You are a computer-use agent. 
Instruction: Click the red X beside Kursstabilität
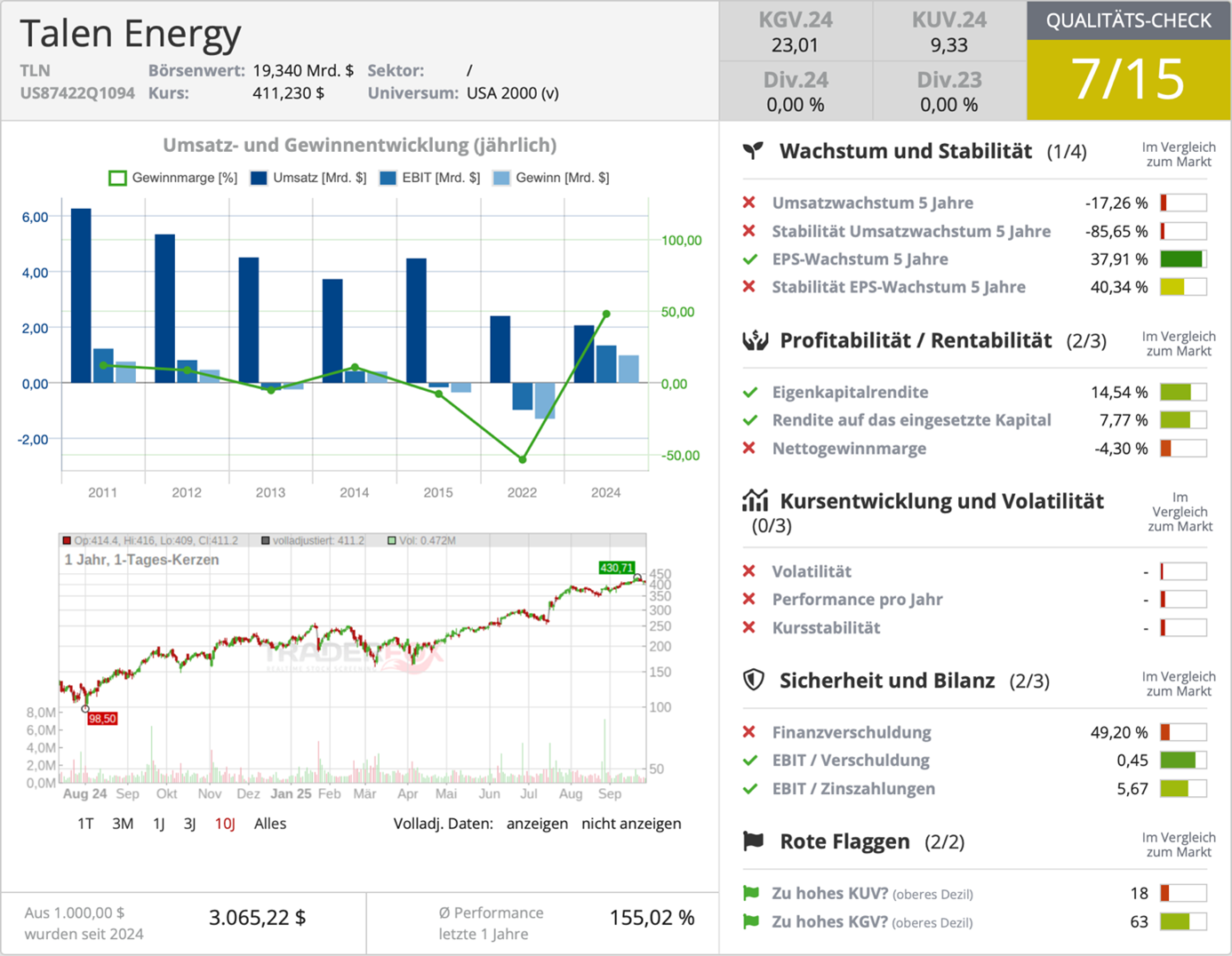(749, 627)
